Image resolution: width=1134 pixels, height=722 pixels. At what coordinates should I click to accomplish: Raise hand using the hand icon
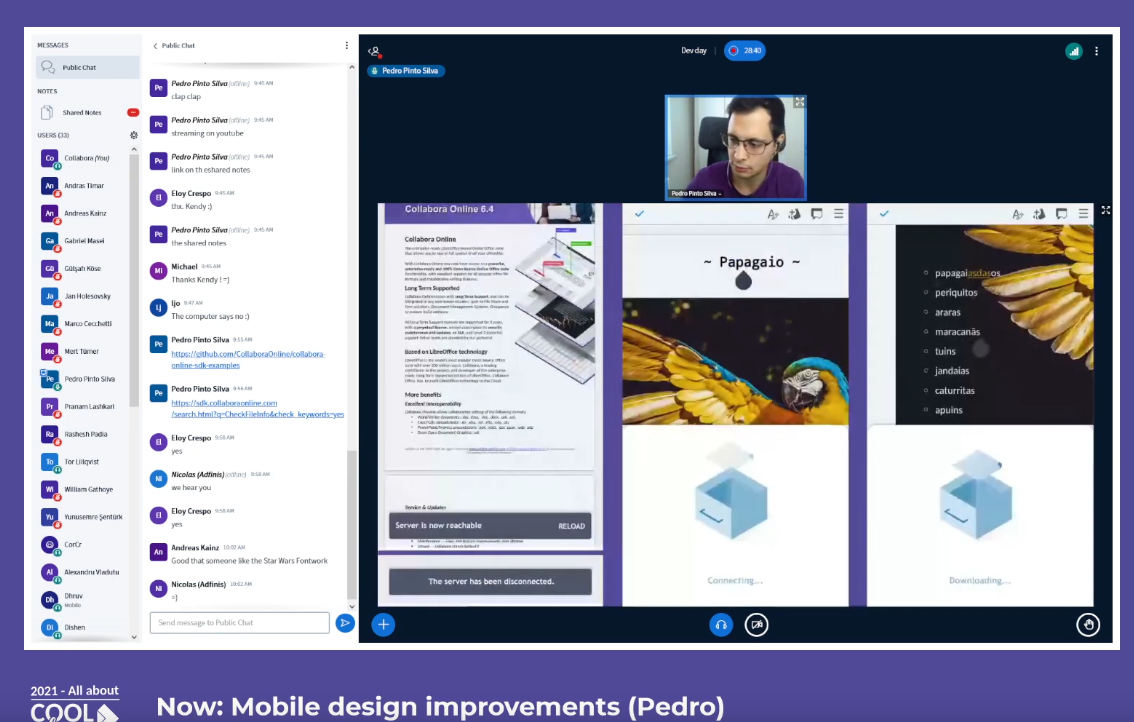(x=1088, y=624)
